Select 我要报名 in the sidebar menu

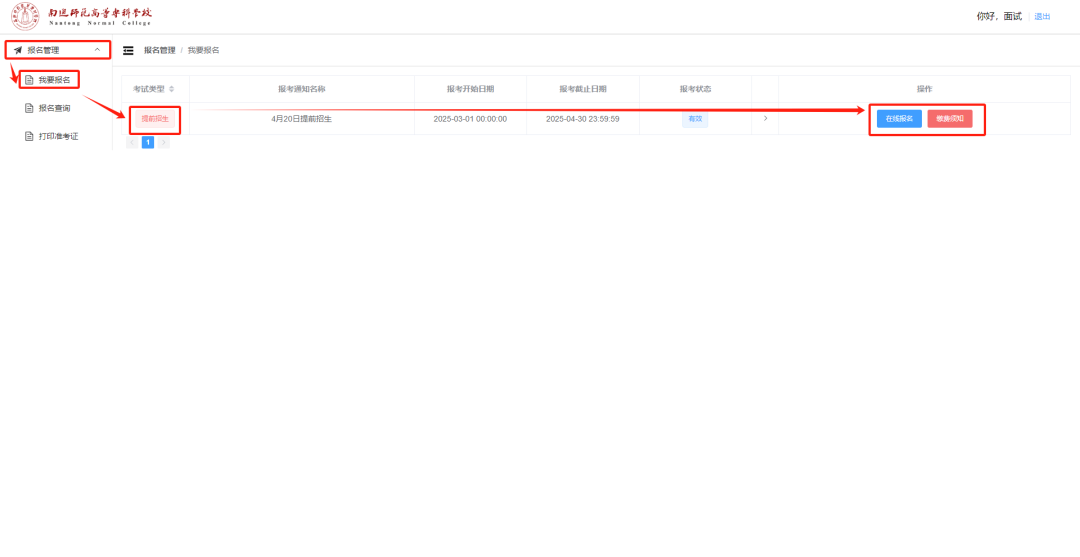coord(54,80)
